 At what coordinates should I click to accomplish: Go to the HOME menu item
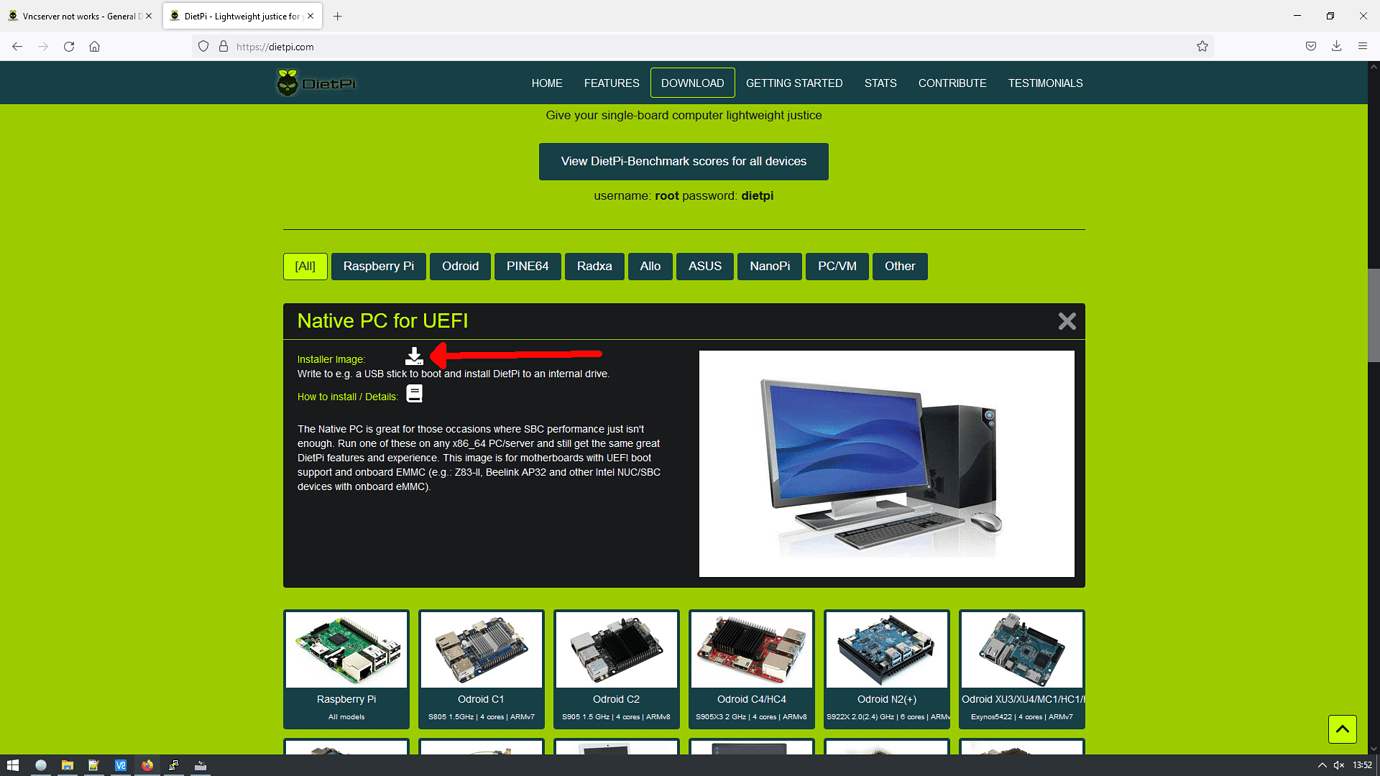click(547, 83)
